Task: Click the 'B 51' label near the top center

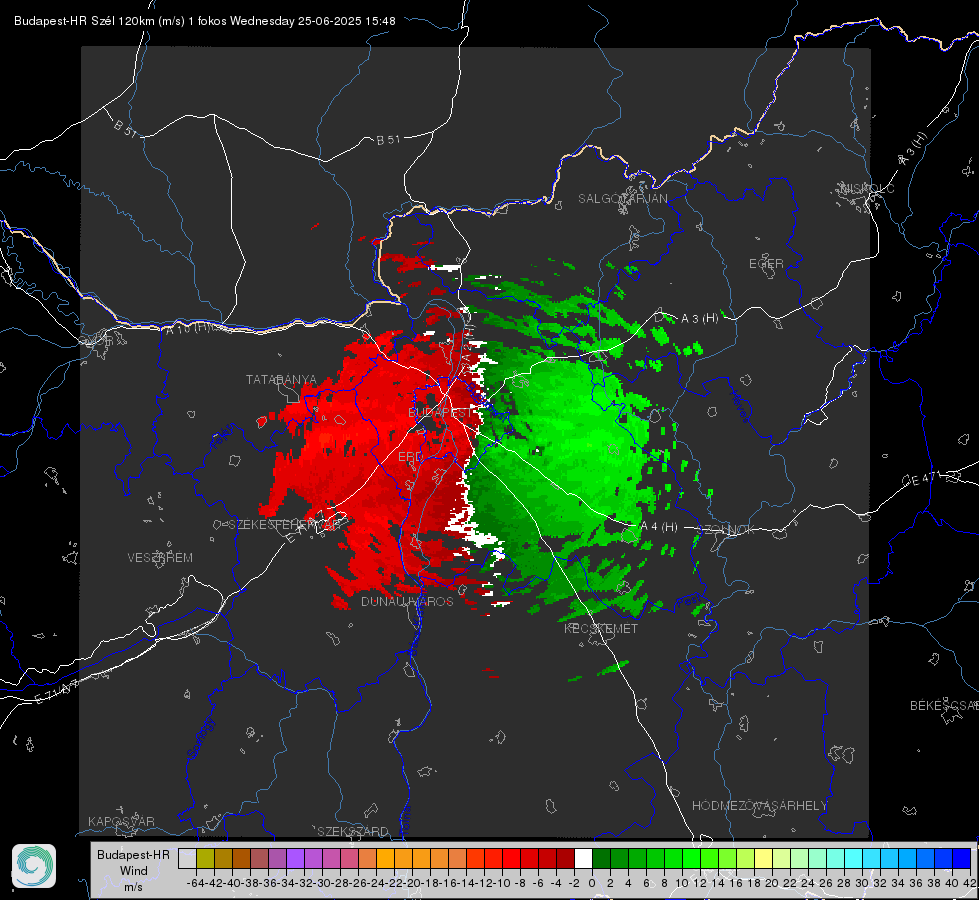Action: [x=388, y=140]
